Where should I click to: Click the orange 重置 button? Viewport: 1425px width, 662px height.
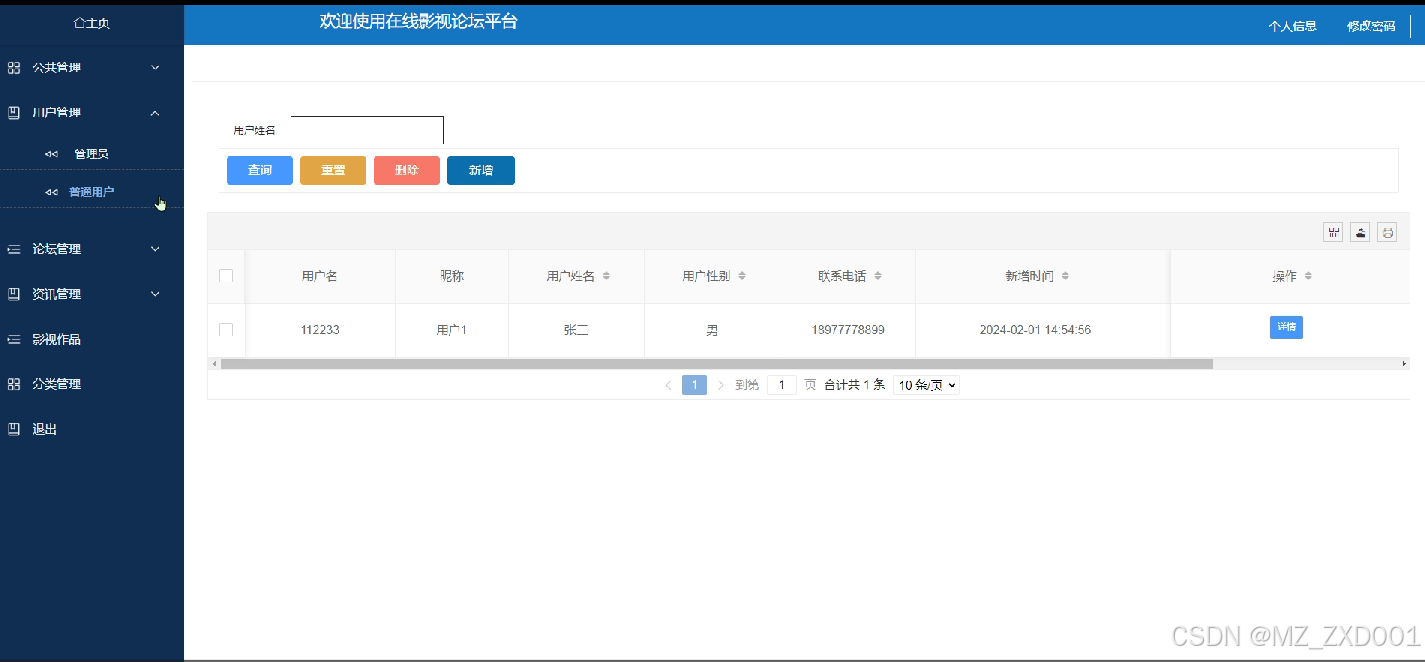pos(333,170)
